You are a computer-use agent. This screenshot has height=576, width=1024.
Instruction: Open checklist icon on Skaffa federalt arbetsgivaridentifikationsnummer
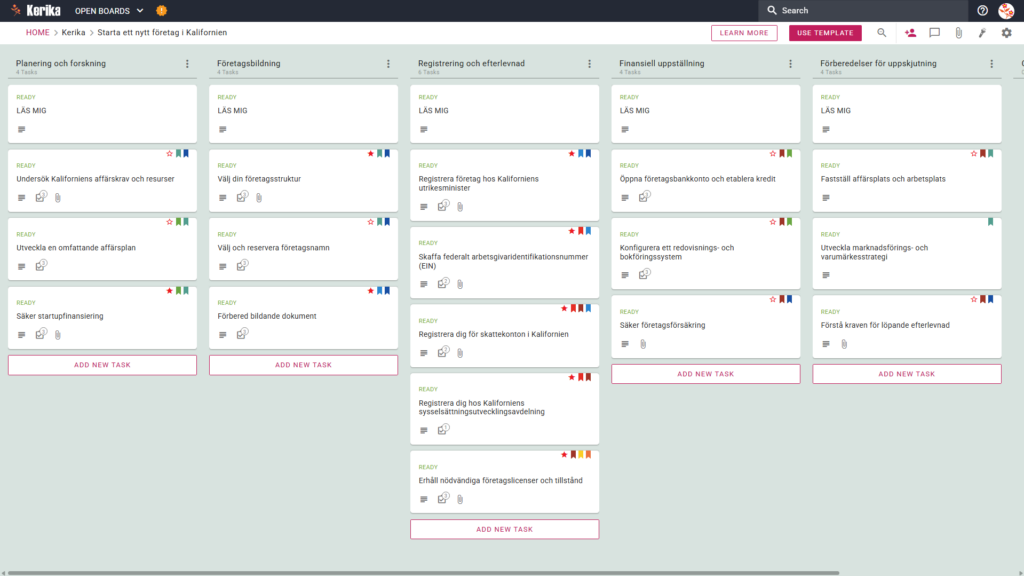coord(443,283)
